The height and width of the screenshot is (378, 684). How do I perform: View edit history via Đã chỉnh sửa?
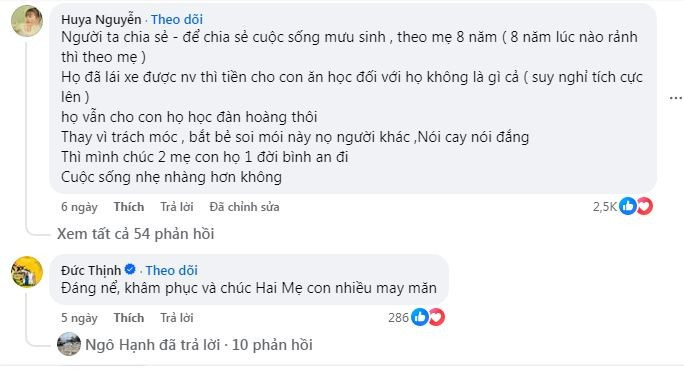click(x=244, y=207)
